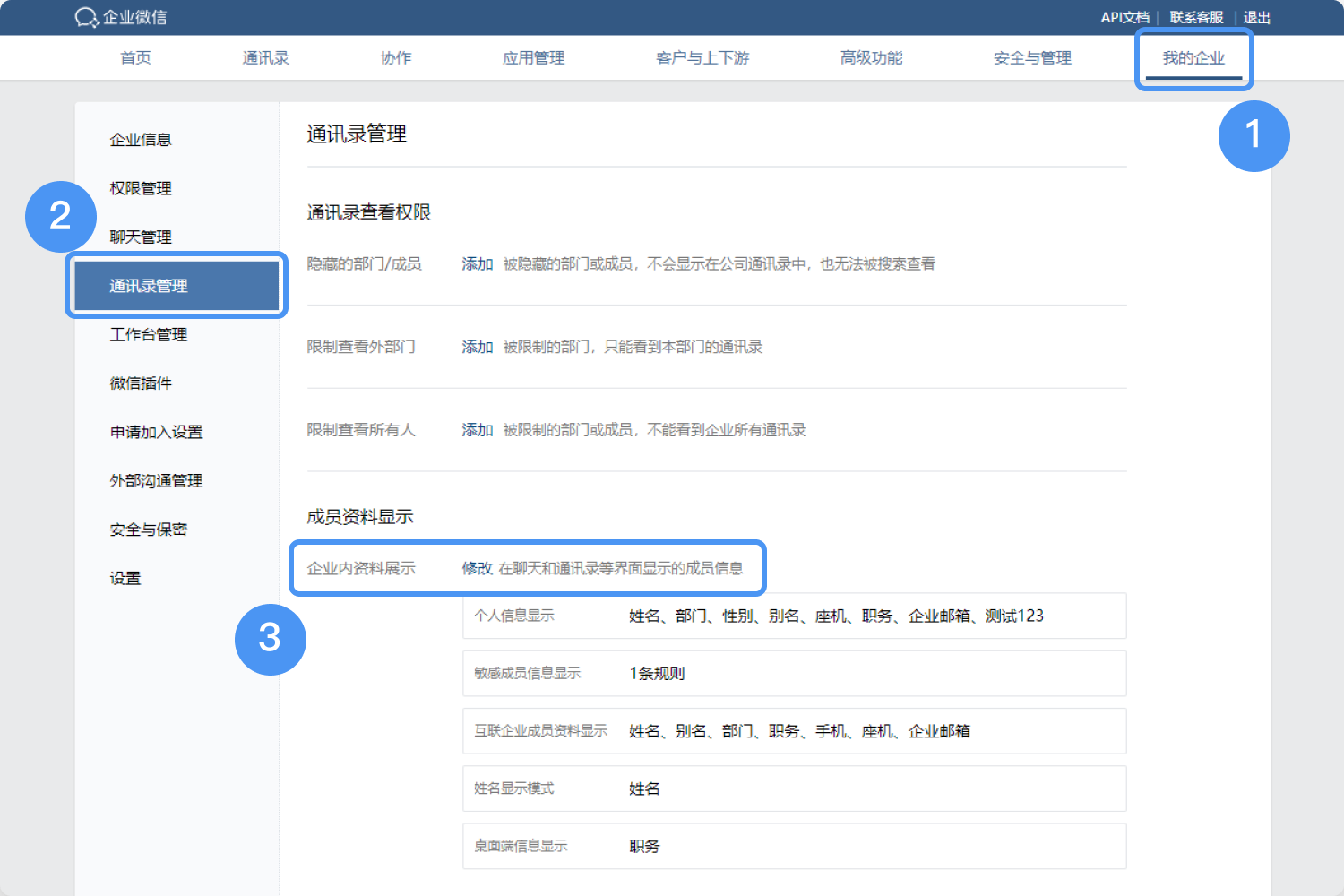Open 工作台管理 in the sidebar
Viewport: 1344px width, 896px height.
tap(149, 335)
